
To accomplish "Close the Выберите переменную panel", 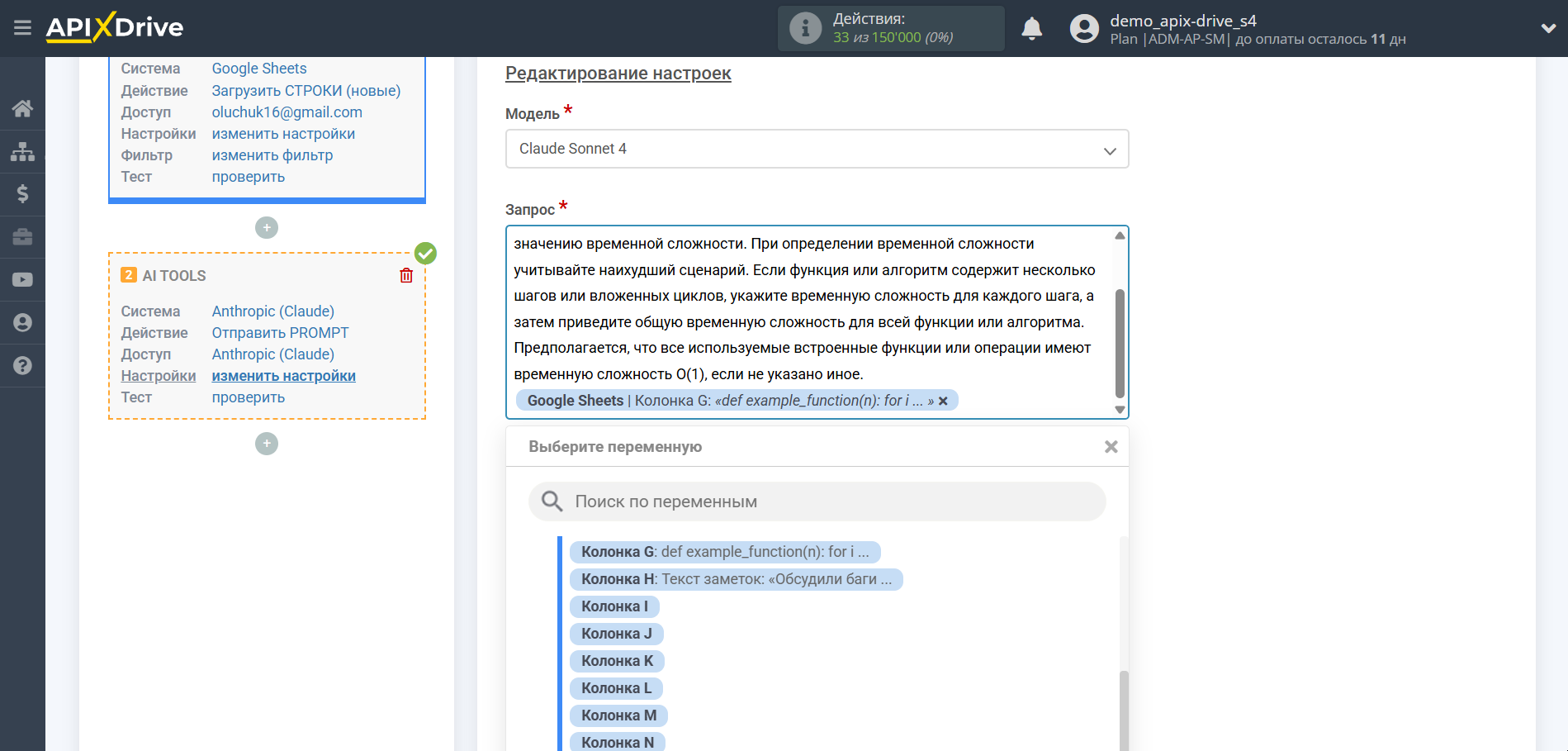I will [1111, 446].
